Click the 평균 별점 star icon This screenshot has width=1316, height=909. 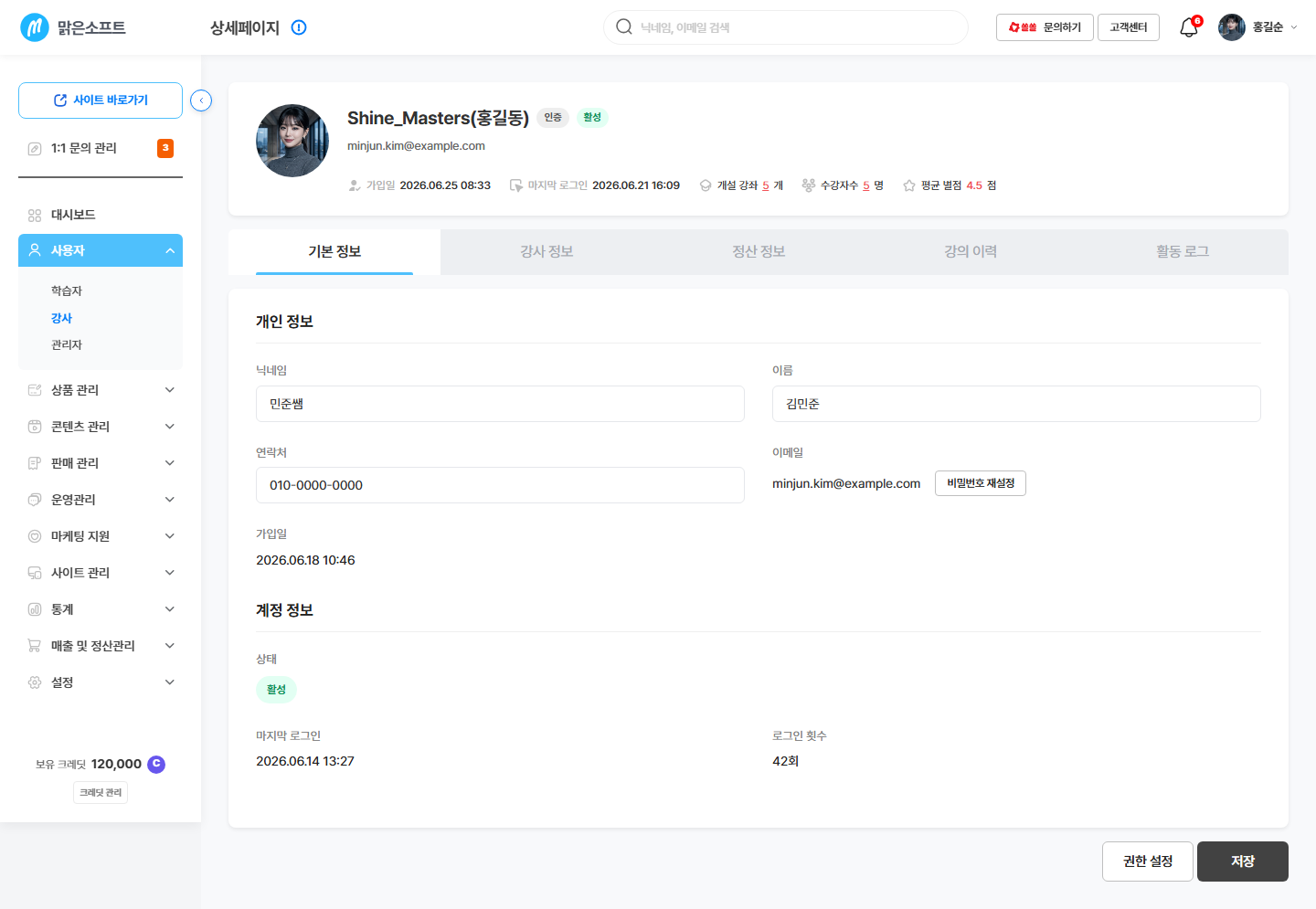909,185
